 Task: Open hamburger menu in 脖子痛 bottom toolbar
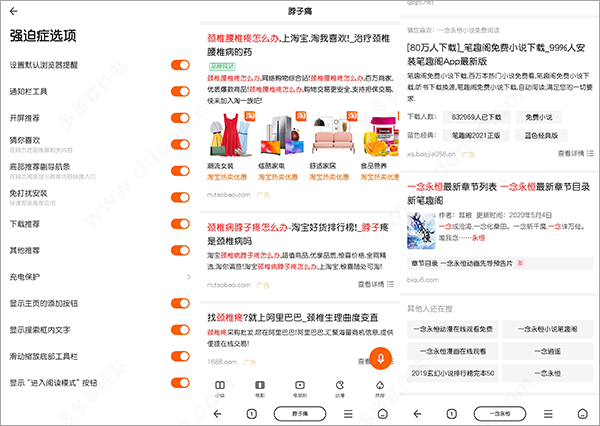(348, 414)
